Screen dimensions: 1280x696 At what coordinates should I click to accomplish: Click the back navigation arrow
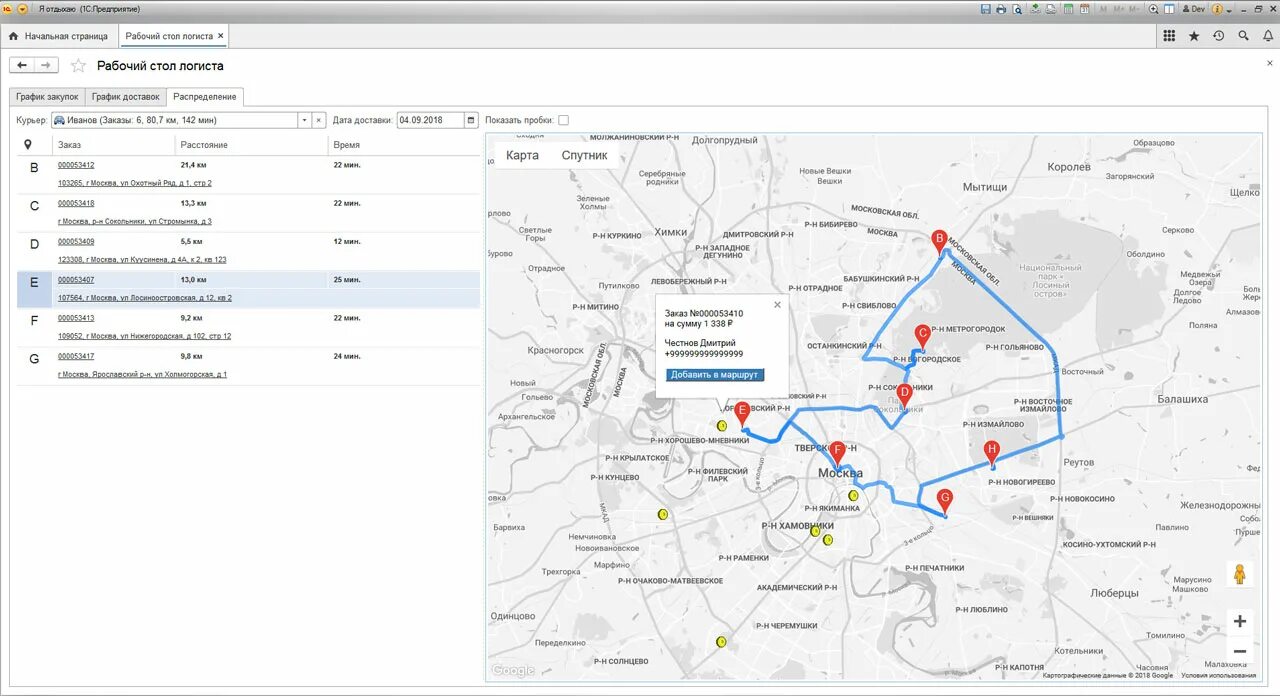(22, 65)
